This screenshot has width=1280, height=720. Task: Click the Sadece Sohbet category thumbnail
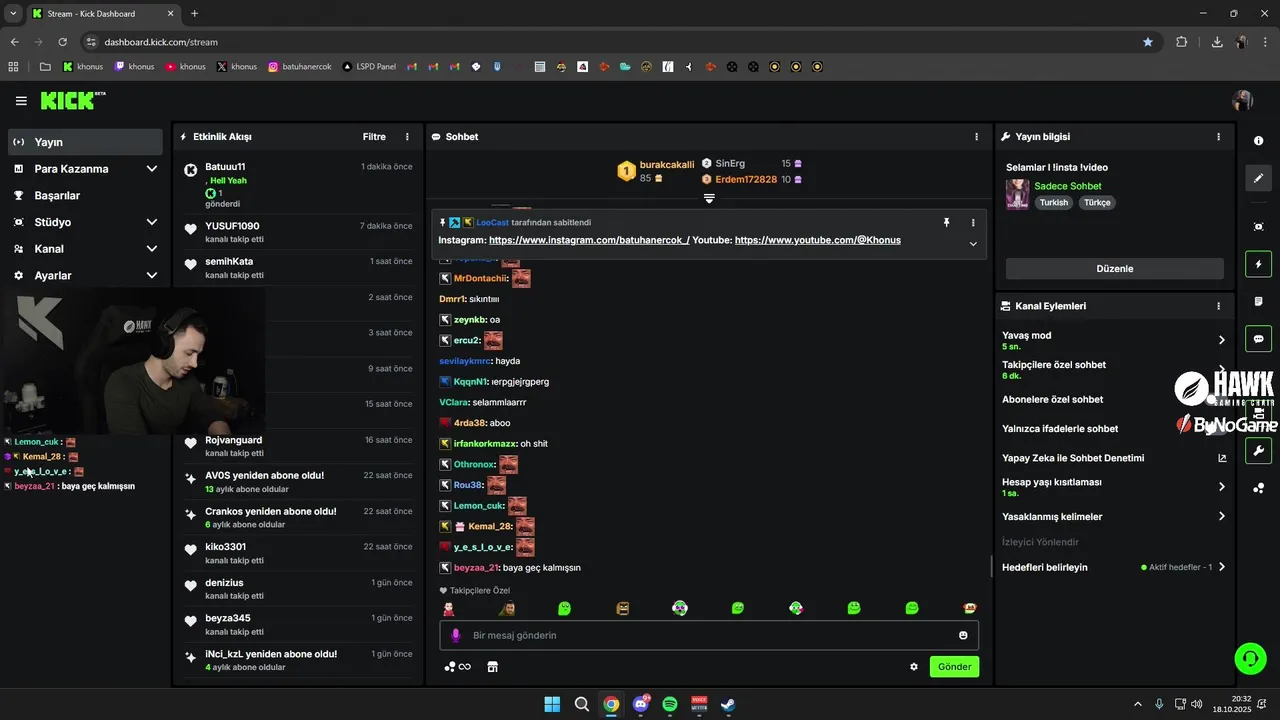pos(1017,194)
